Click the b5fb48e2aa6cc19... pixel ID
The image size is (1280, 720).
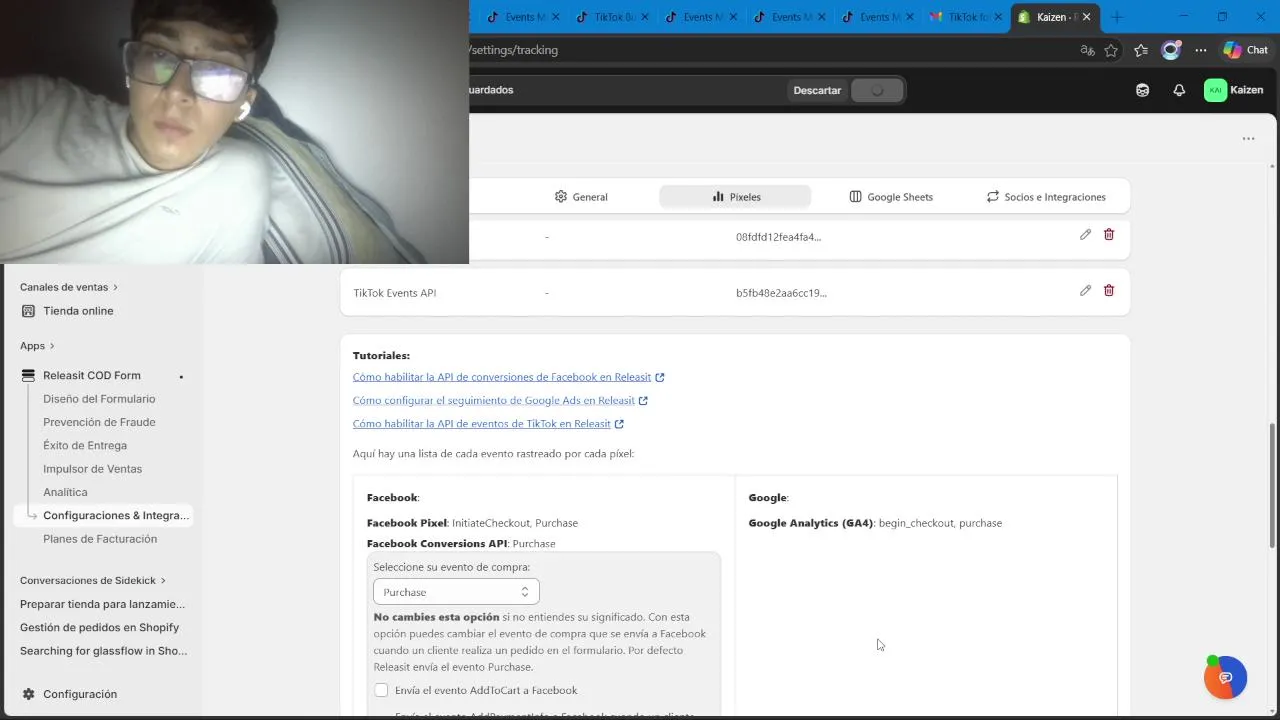coord(781,293)
